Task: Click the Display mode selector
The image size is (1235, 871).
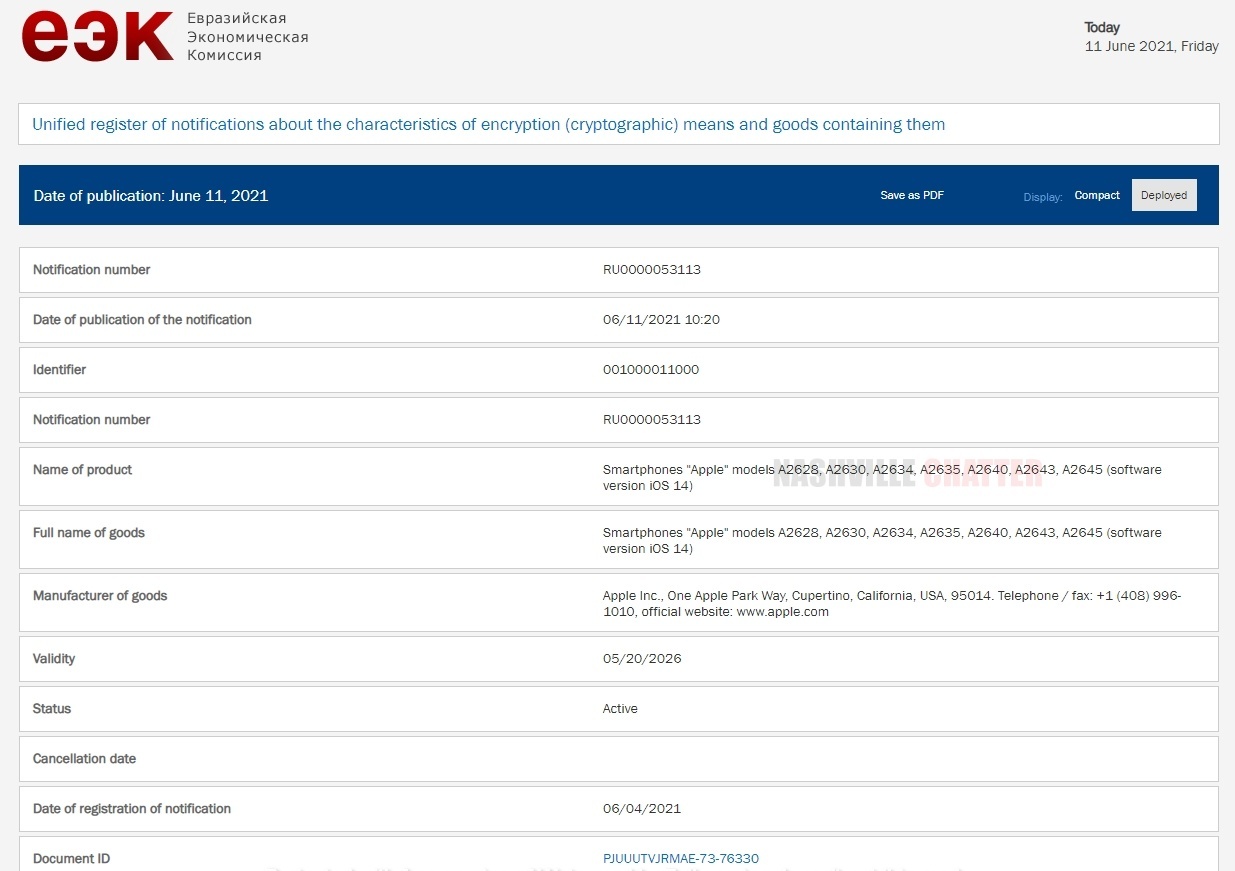Action: [x=1043, y=197]
